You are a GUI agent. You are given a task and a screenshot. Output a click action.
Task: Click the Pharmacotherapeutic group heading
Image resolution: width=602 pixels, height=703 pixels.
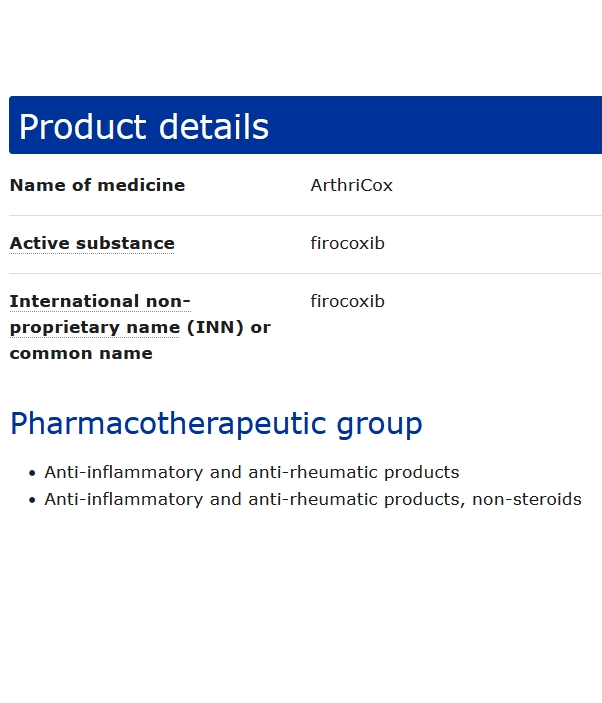216,424
